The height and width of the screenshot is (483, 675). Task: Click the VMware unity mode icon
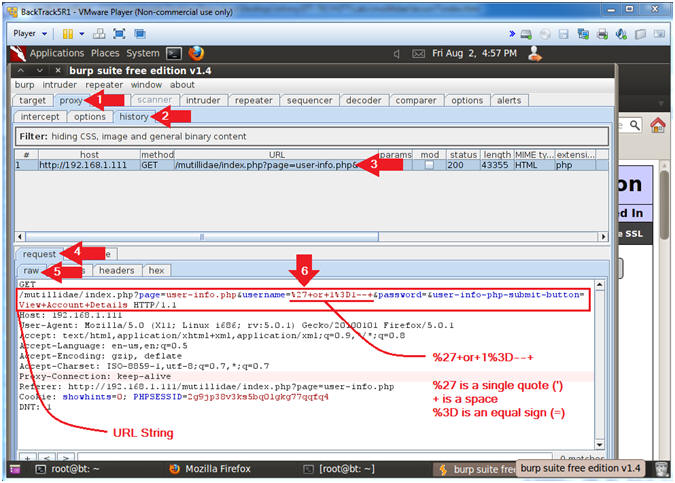(139, 34)
